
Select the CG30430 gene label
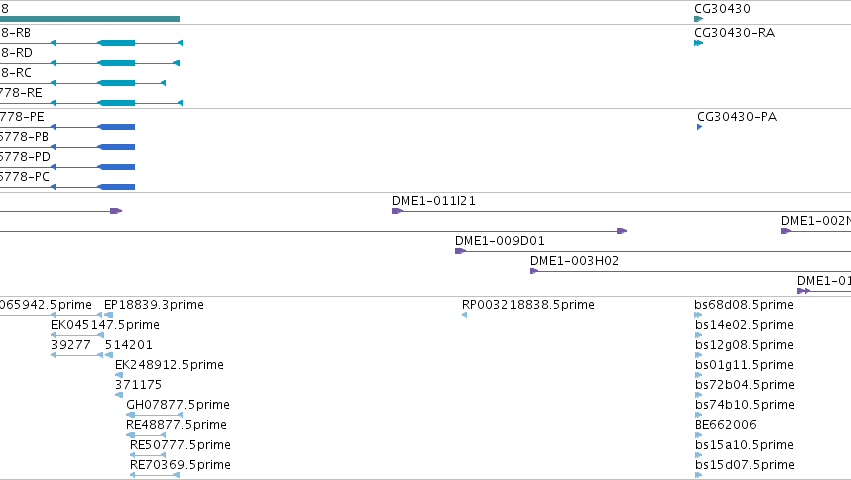pos(722,9)
